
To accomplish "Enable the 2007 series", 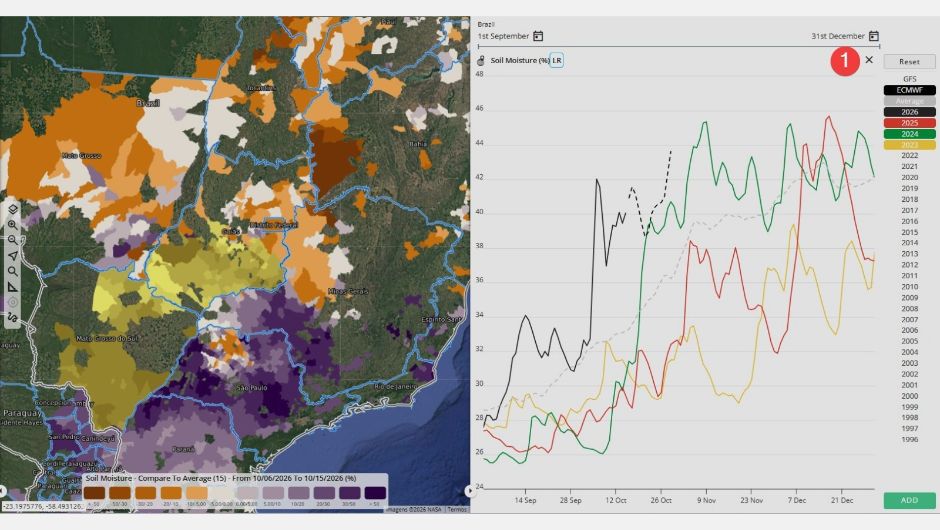I will [x=909, y=320].
